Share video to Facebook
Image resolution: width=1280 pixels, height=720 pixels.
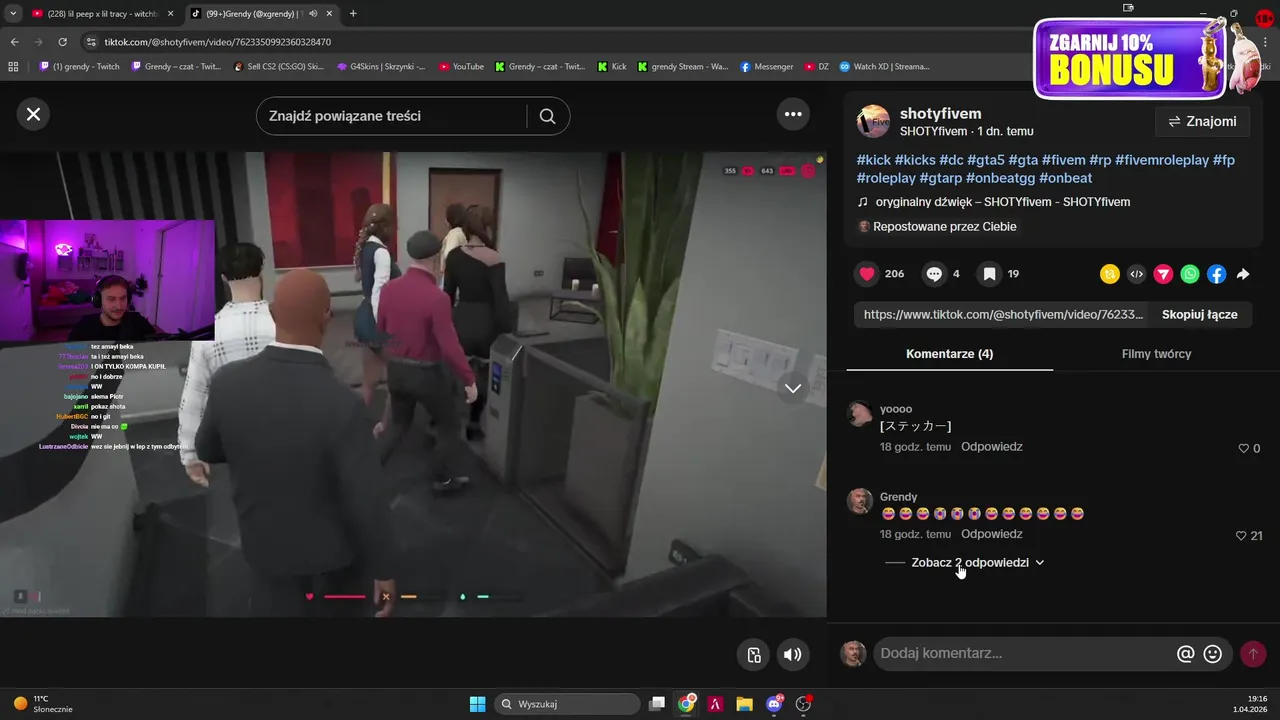[1216, 274]
